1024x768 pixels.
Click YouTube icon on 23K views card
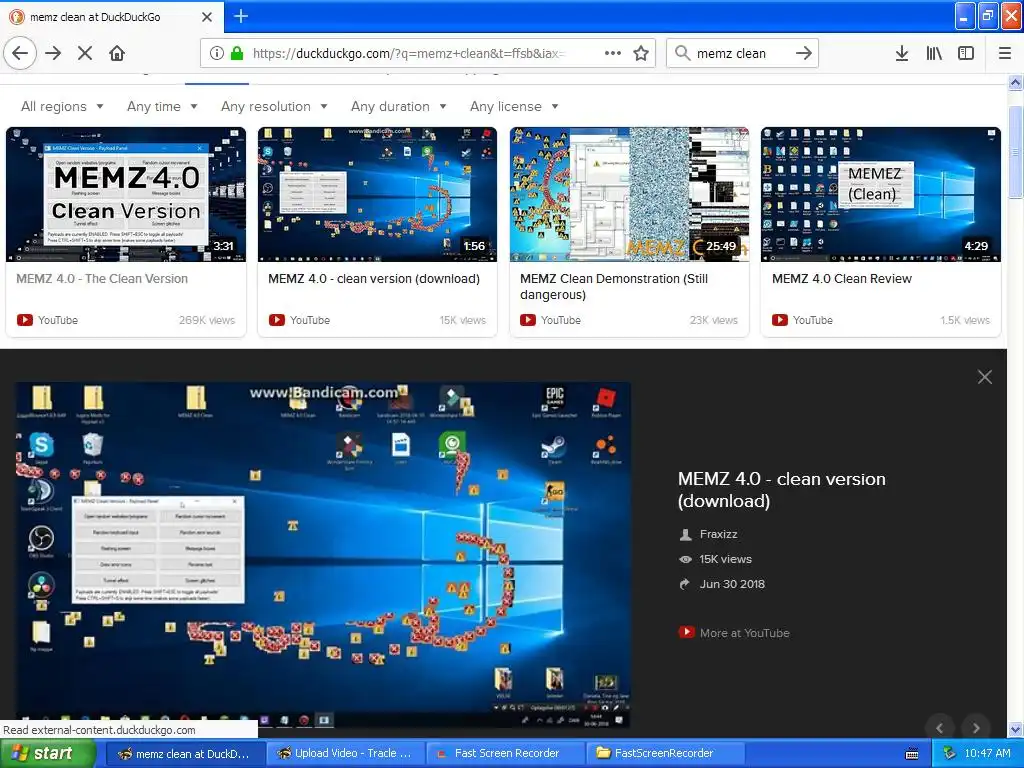tap(528, 320)
